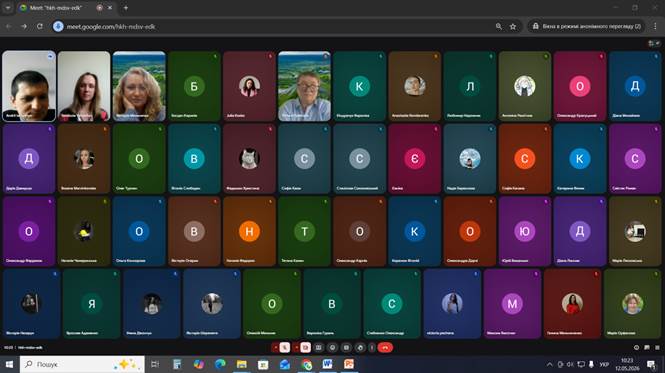Bookmark this page with the star

[x=513, y=26]
